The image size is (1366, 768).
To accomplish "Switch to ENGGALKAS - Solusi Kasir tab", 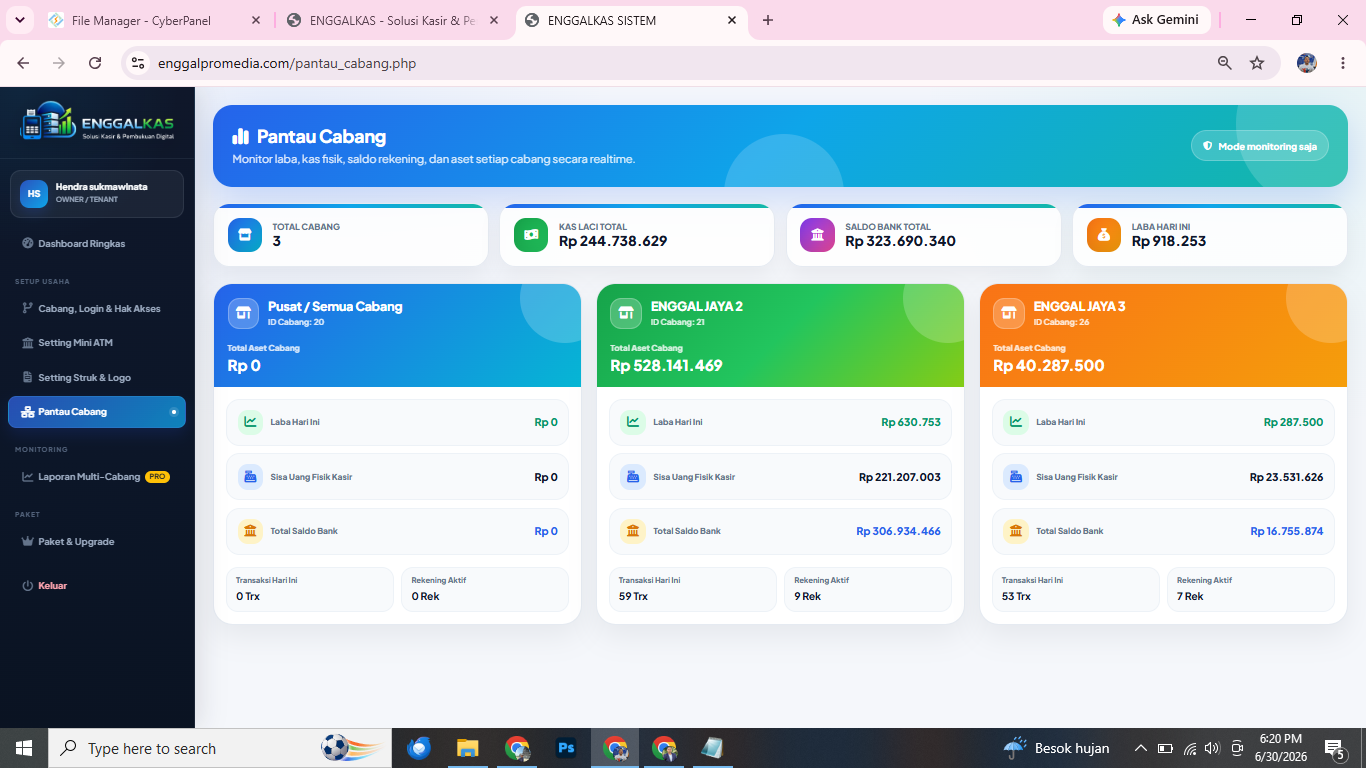I will (x=392, y=20).
